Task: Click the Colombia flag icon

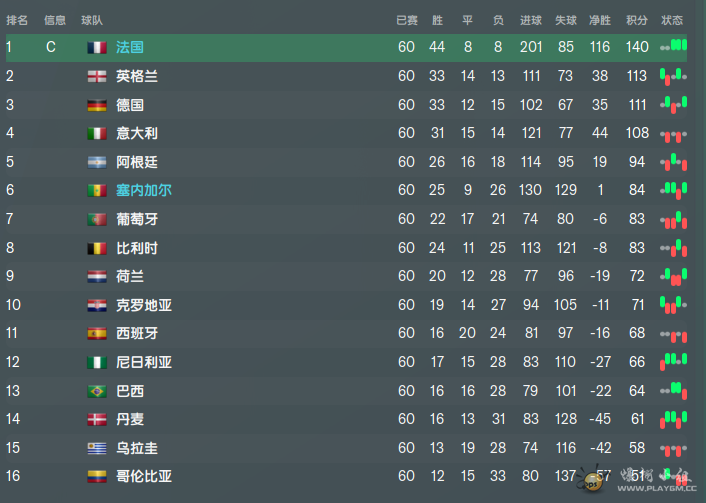Action: (x=97, y=476)
